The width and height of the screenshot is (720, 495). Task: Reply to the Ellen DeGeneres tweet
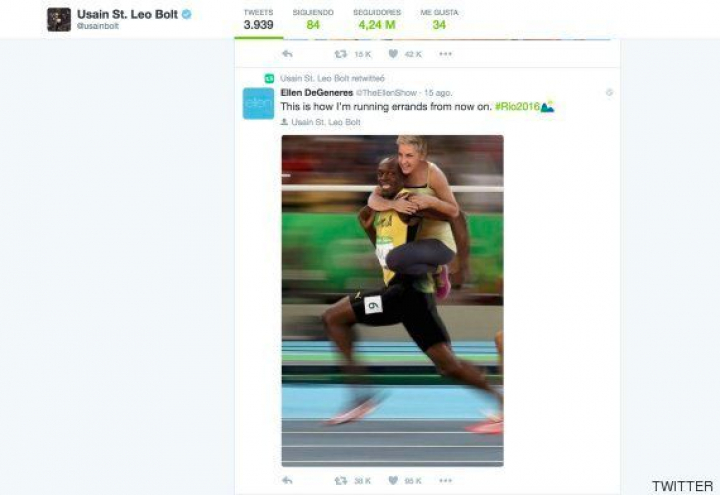287,480
